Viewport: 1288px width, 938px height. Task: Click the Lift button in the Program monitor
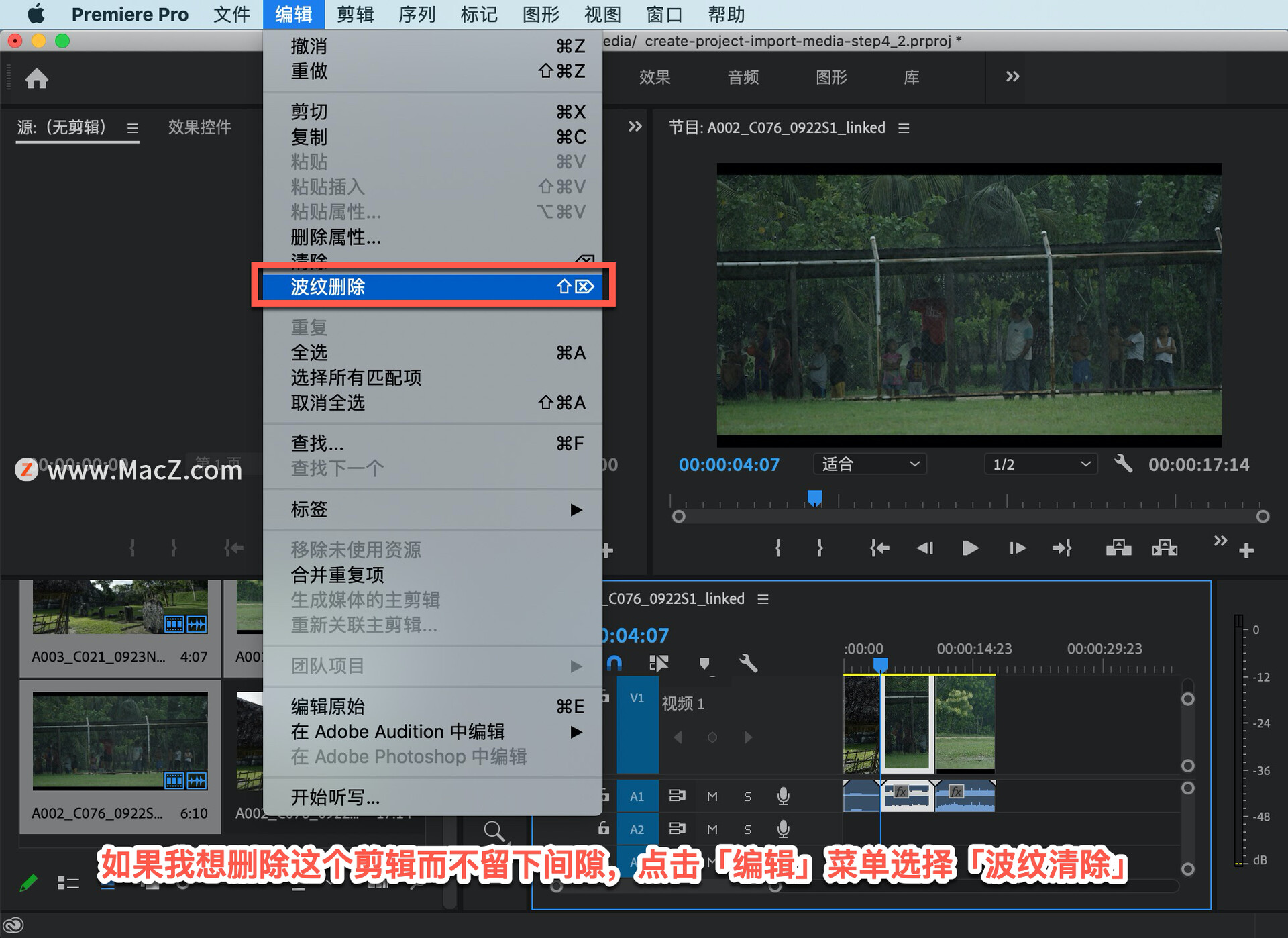point(1118,548)
